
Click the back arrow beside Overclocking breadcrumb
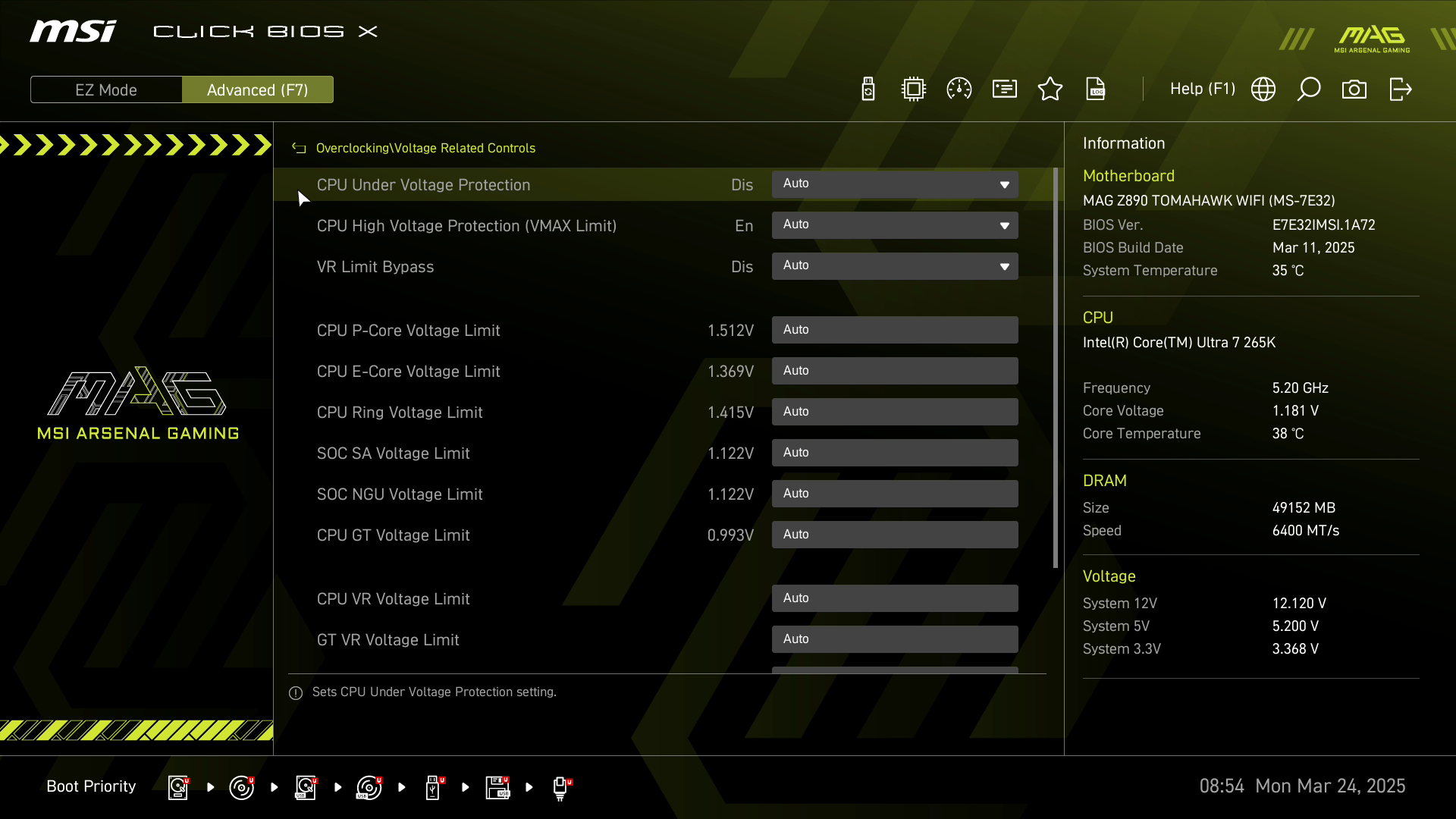coord(299,149)
